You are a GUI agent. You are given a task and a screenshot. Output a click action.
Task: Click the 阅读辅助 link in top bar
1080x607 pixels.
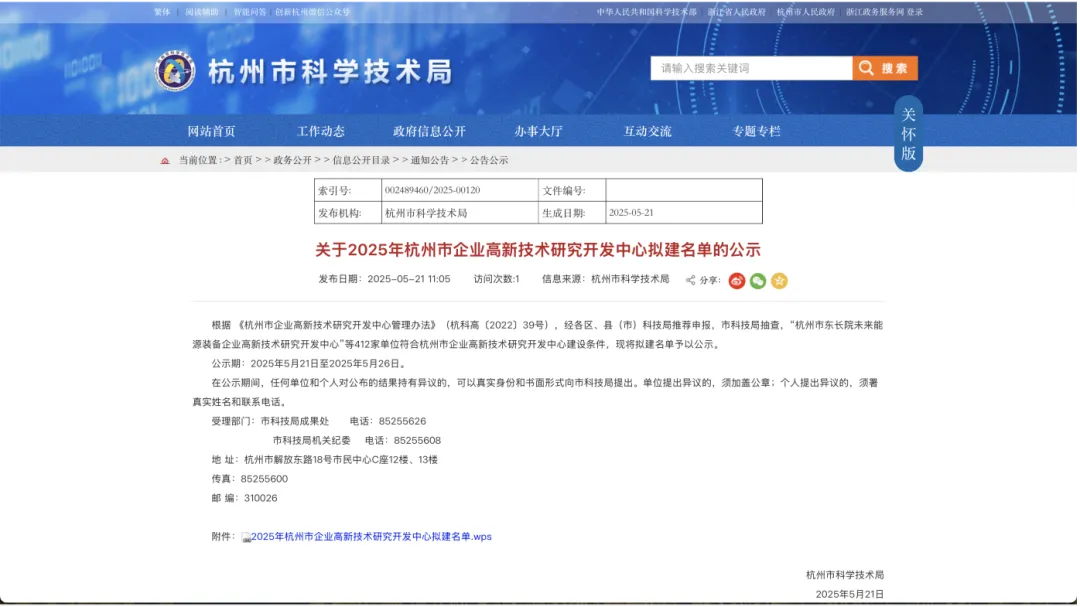point(202,12)
